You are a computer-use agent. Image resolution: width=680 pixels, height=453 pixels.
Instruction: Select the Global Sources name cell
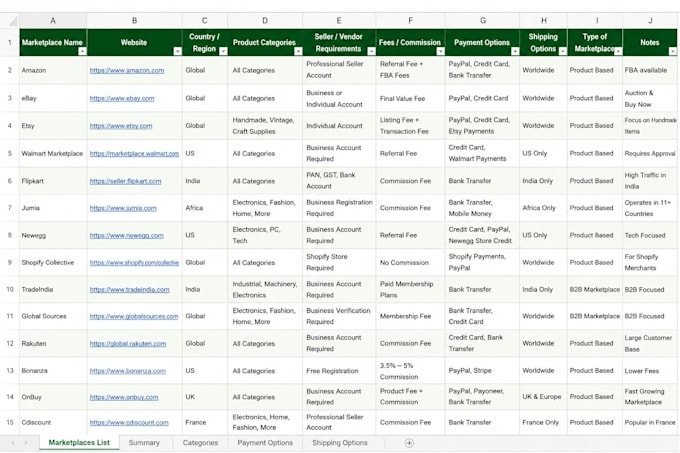[x=53, y=316]
